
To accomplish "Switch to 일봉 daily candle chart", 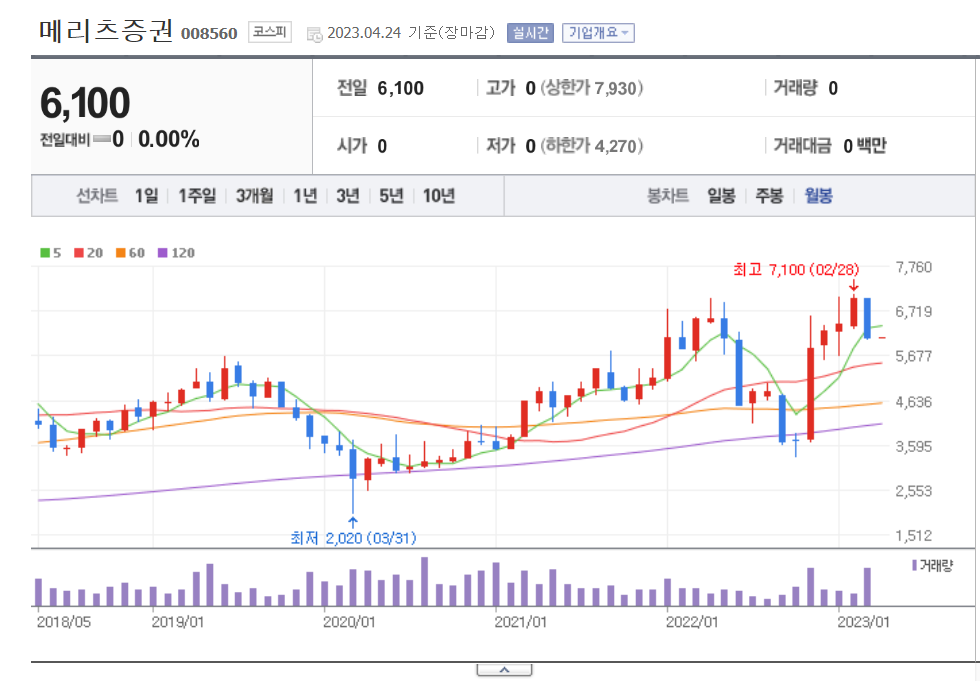I will (721, 196).
